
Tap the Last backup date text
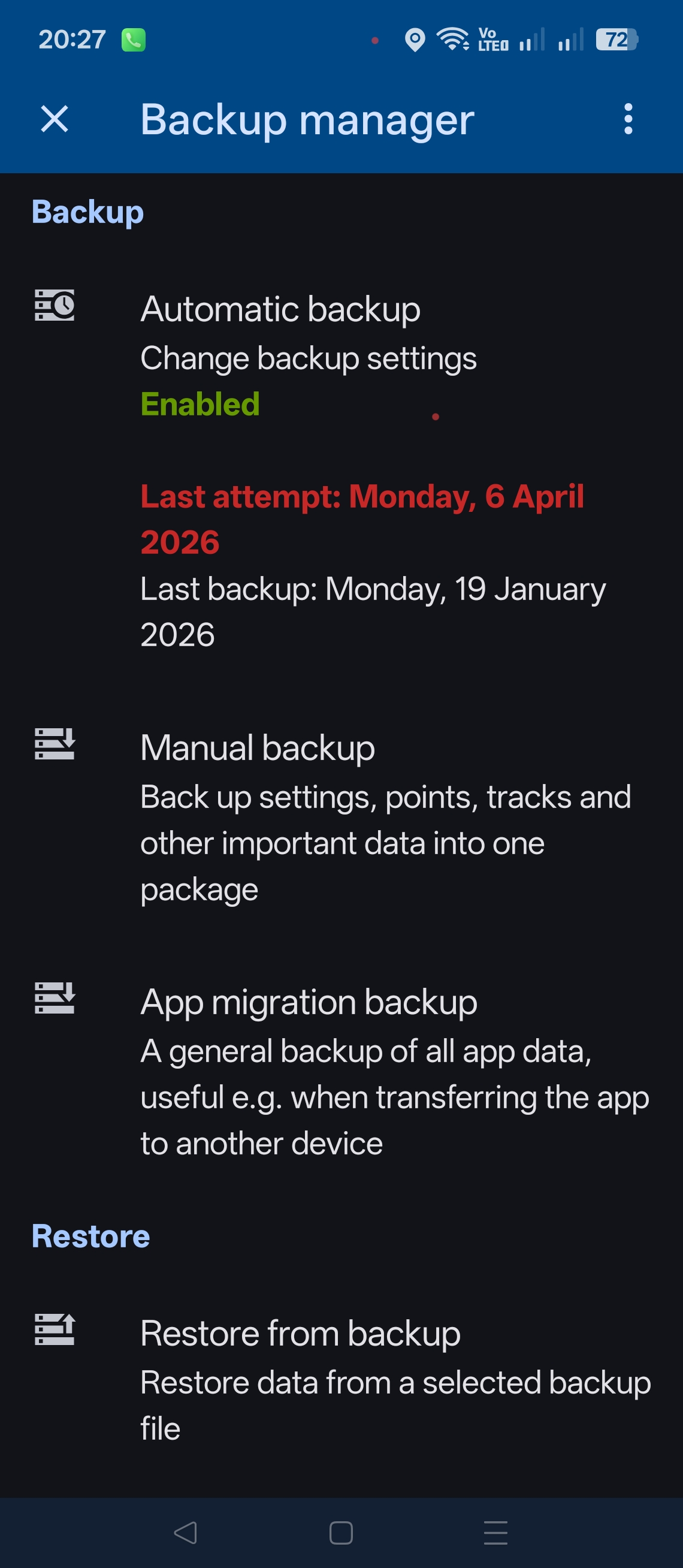pyautogui.click(x=372, y=611)
